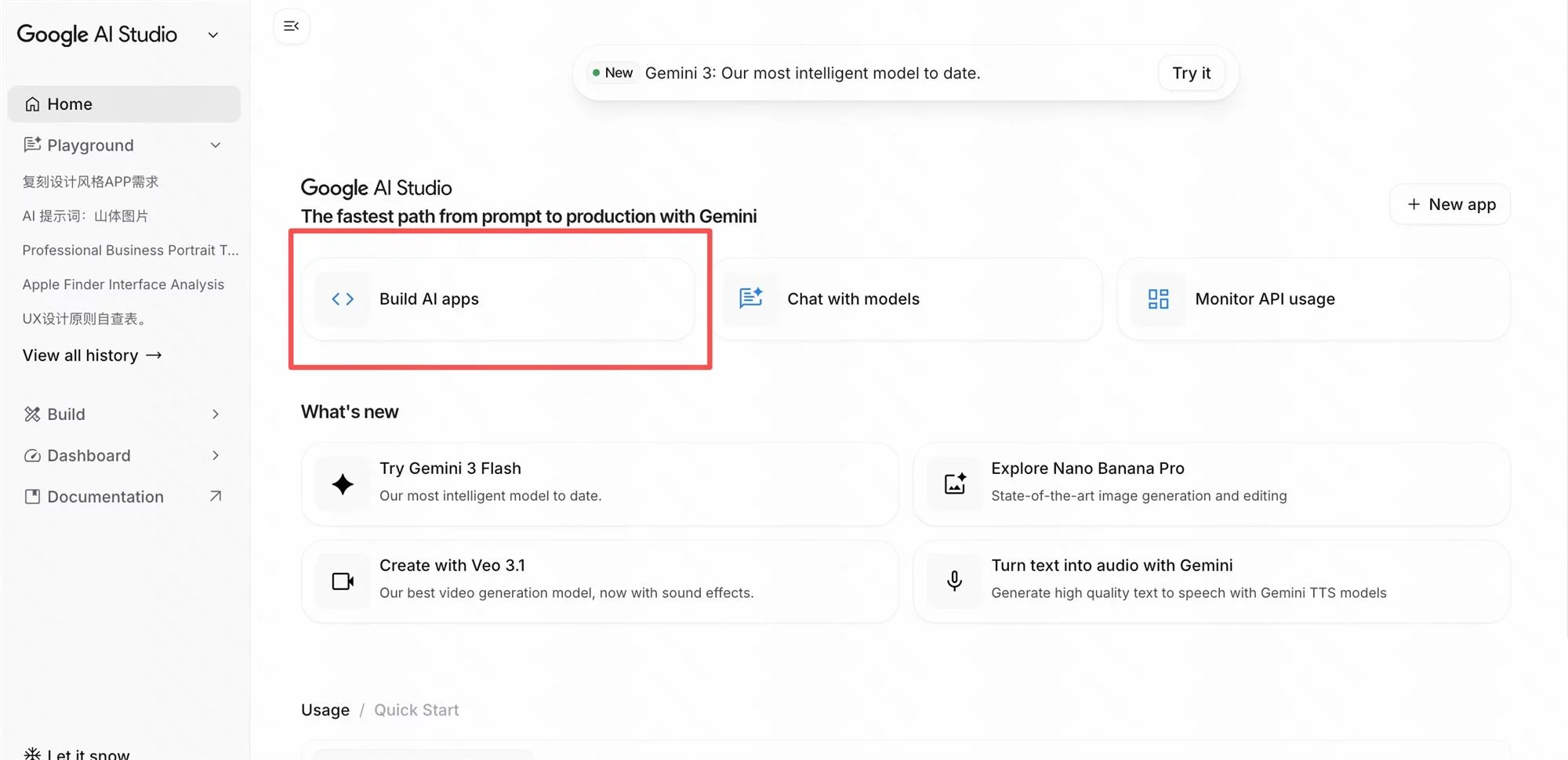Expand the Dashboard section in sidebar
The image size is (1568, 760).
pyautogui.click(x=216, y=456)
